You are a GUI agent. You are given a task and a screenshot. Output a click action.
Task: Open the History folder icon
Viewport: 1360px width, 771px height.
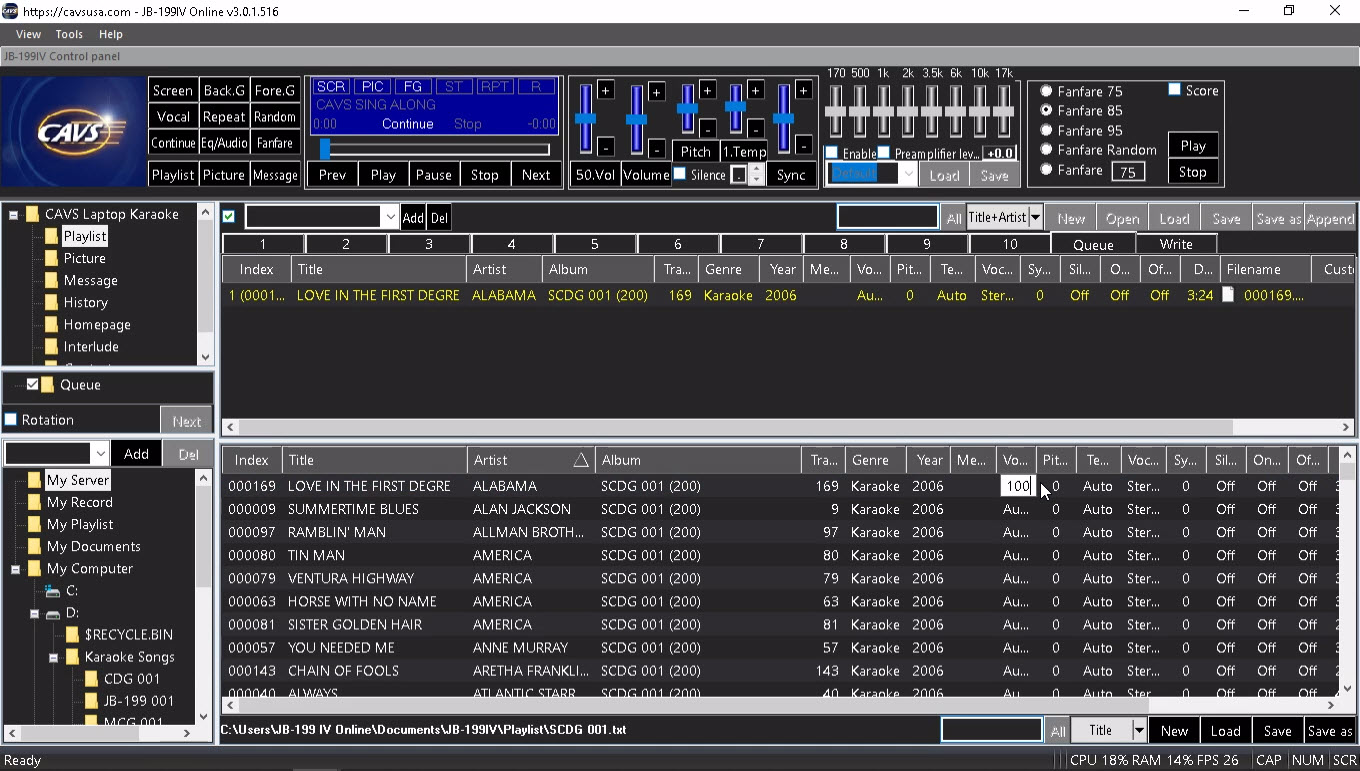52,302
